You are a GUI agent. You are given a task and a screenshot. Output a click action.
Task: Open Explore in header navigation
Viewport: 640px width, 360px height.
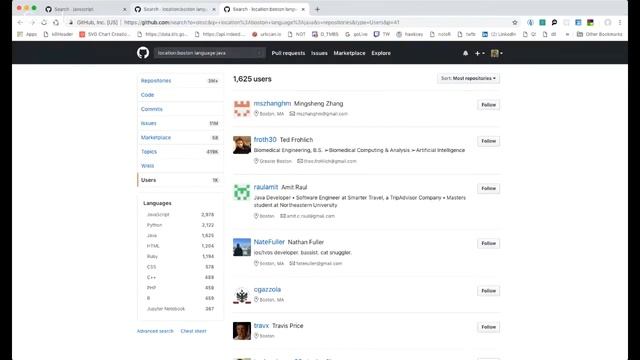coord(381,53)
